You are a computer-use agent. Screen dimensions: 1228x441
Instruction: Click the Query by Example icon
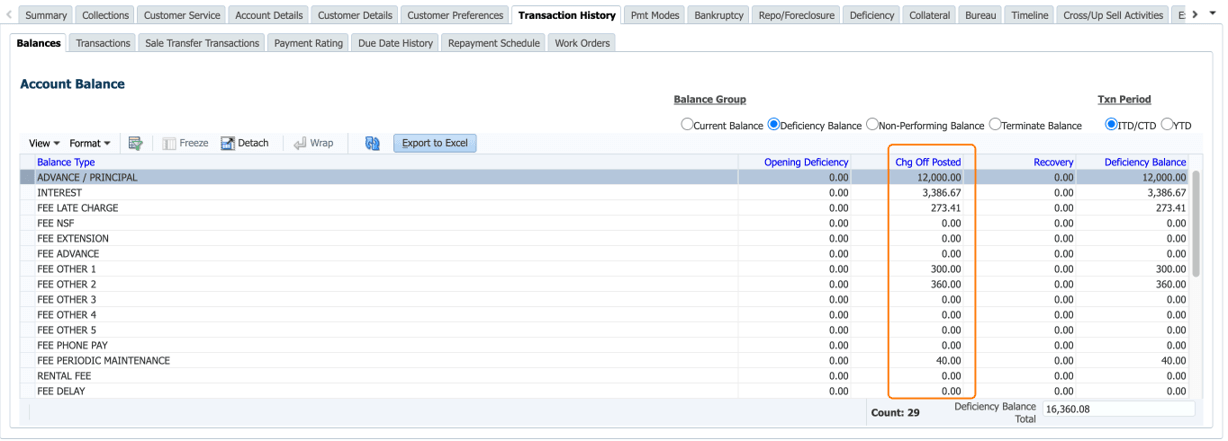click(136, 143)
